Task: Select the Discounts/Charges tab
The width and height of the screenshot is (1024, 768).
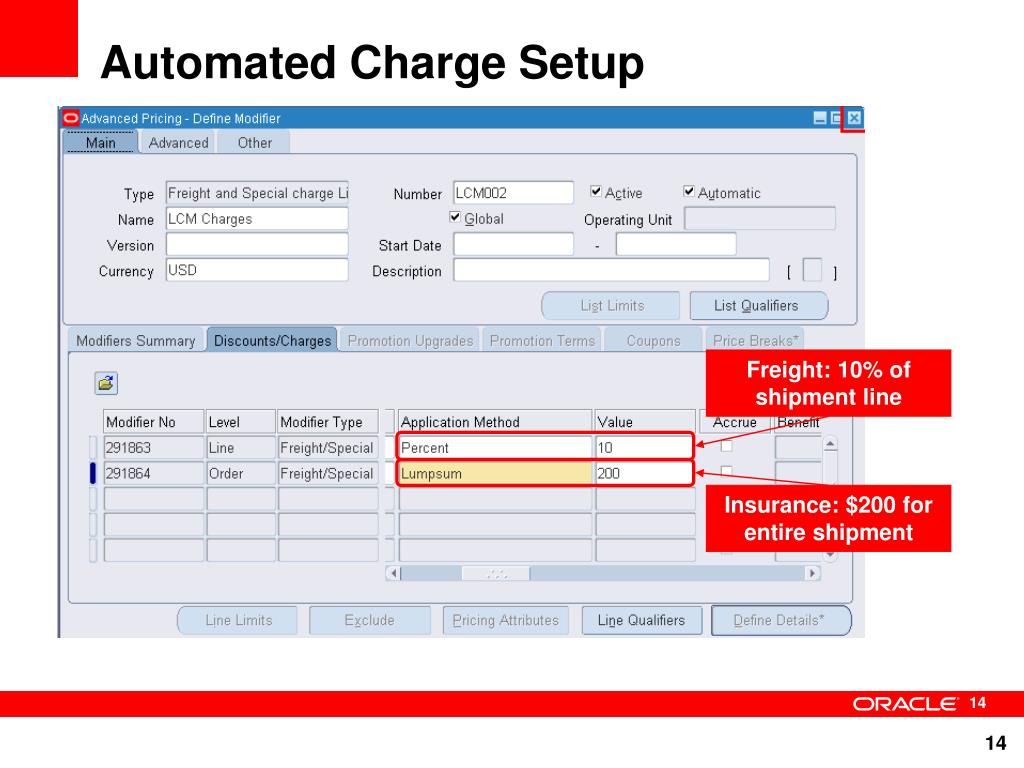Action: [272, 341]
